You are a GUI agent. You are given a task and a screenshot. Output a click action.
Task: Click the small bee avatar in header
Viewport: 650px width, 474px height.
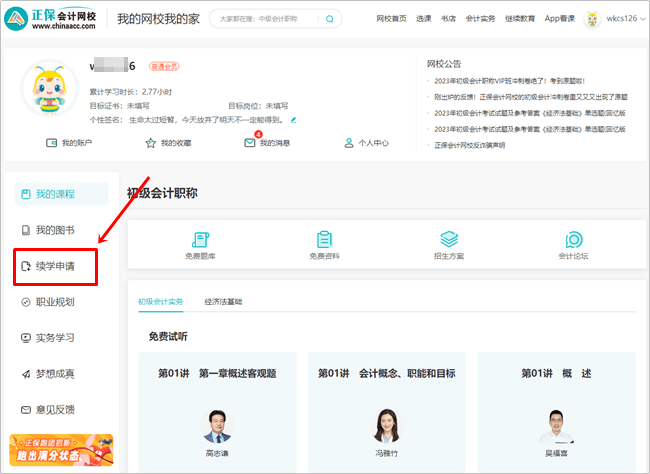(x=592, y=19)
